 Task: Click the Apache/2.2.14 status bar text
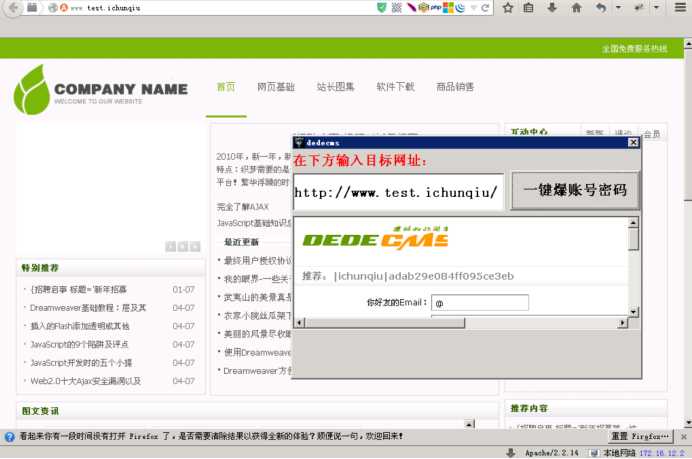[x=552, y=452]
